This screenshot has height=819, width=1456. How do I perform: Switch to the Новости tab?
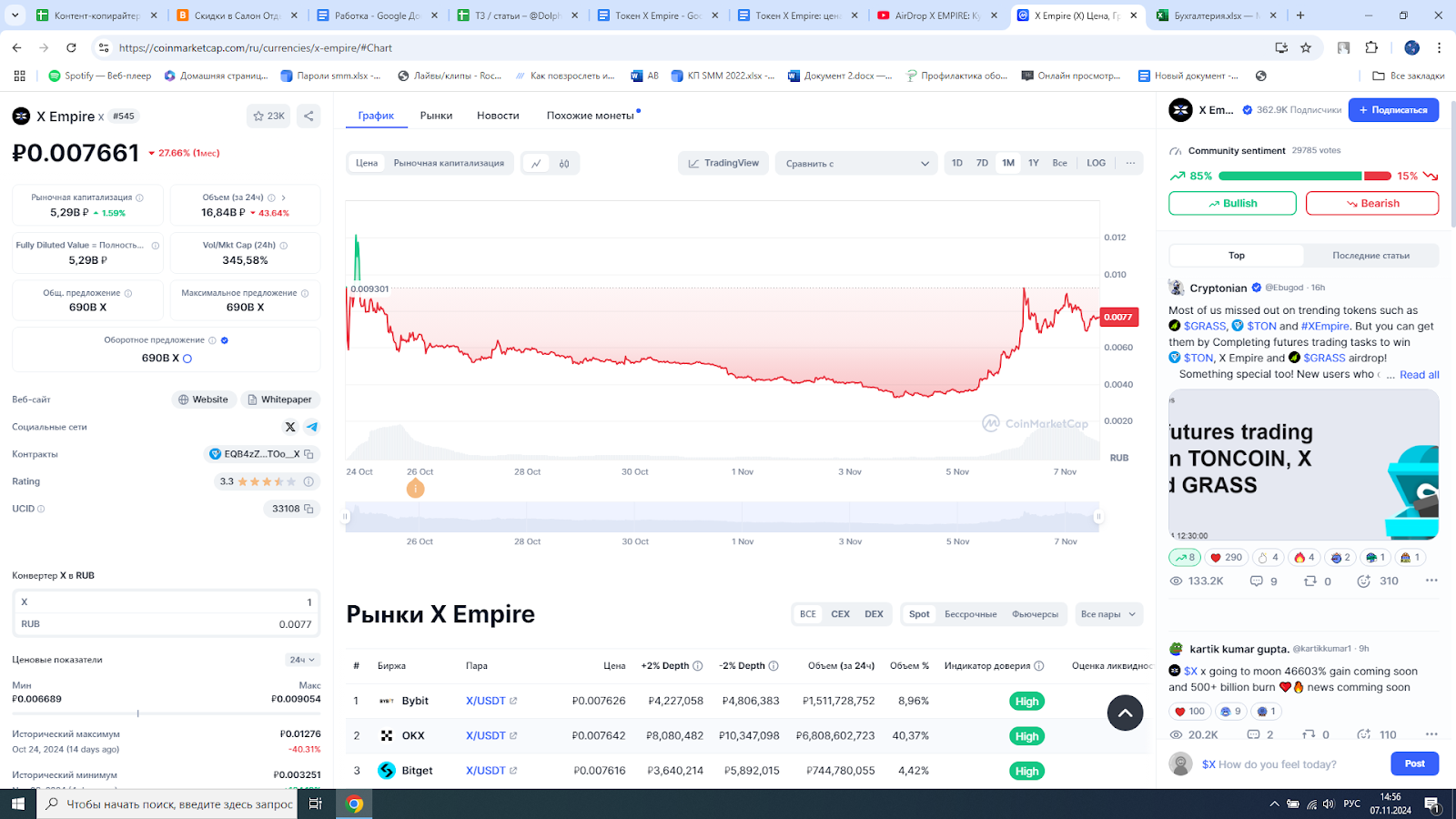click(498, 116)
